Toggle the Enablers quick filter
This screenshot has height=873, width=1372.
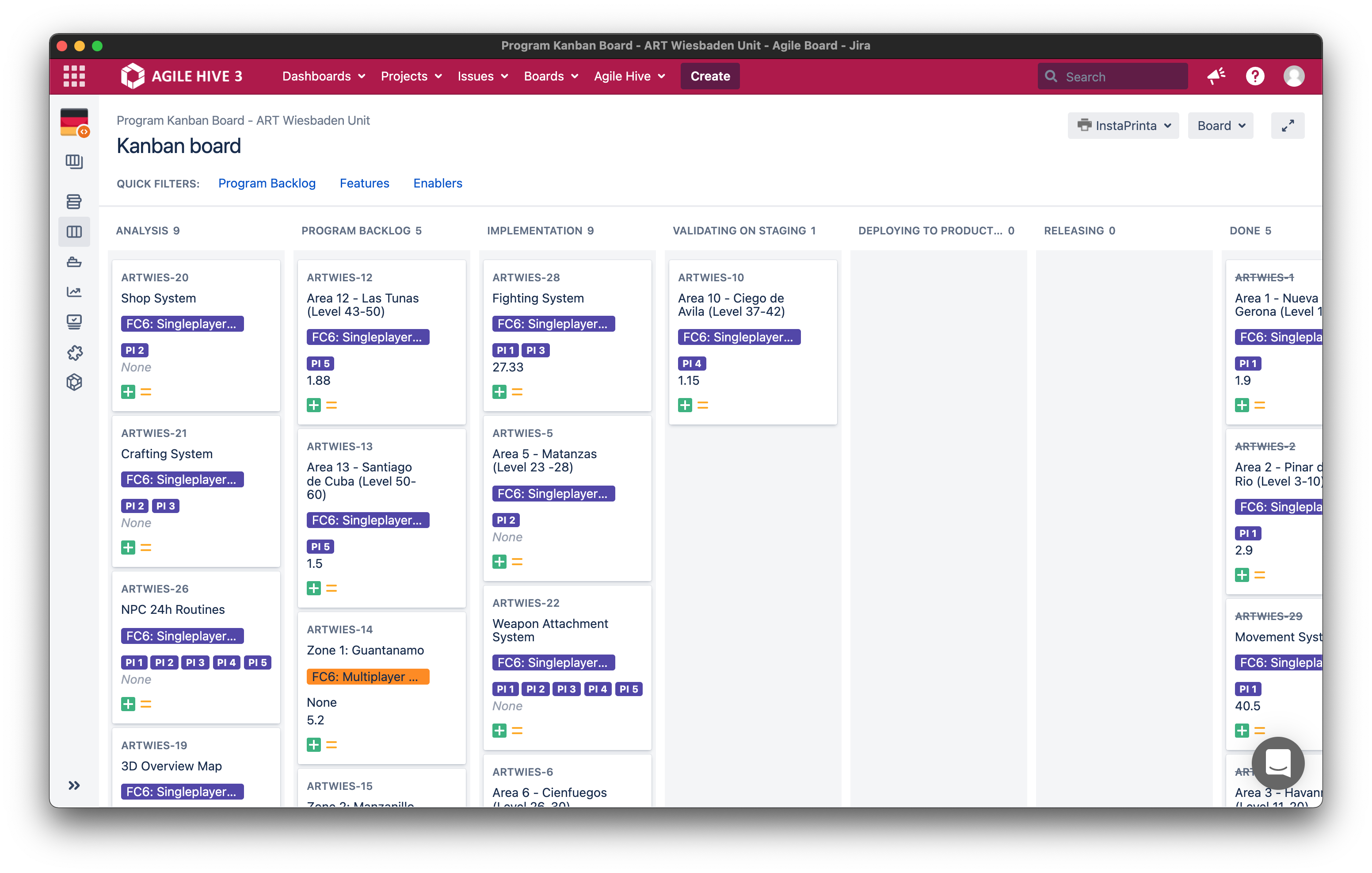pyautogui.click(x=438, y=183)
